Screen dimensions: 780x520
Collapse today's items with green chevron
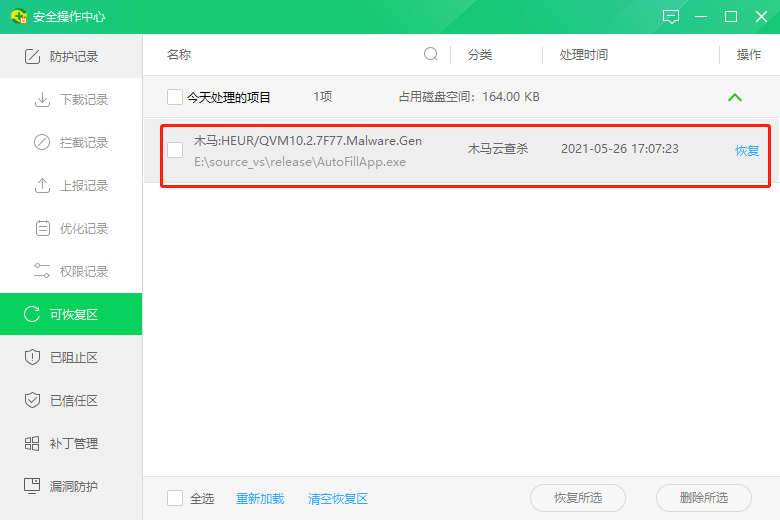pos(735,98)
